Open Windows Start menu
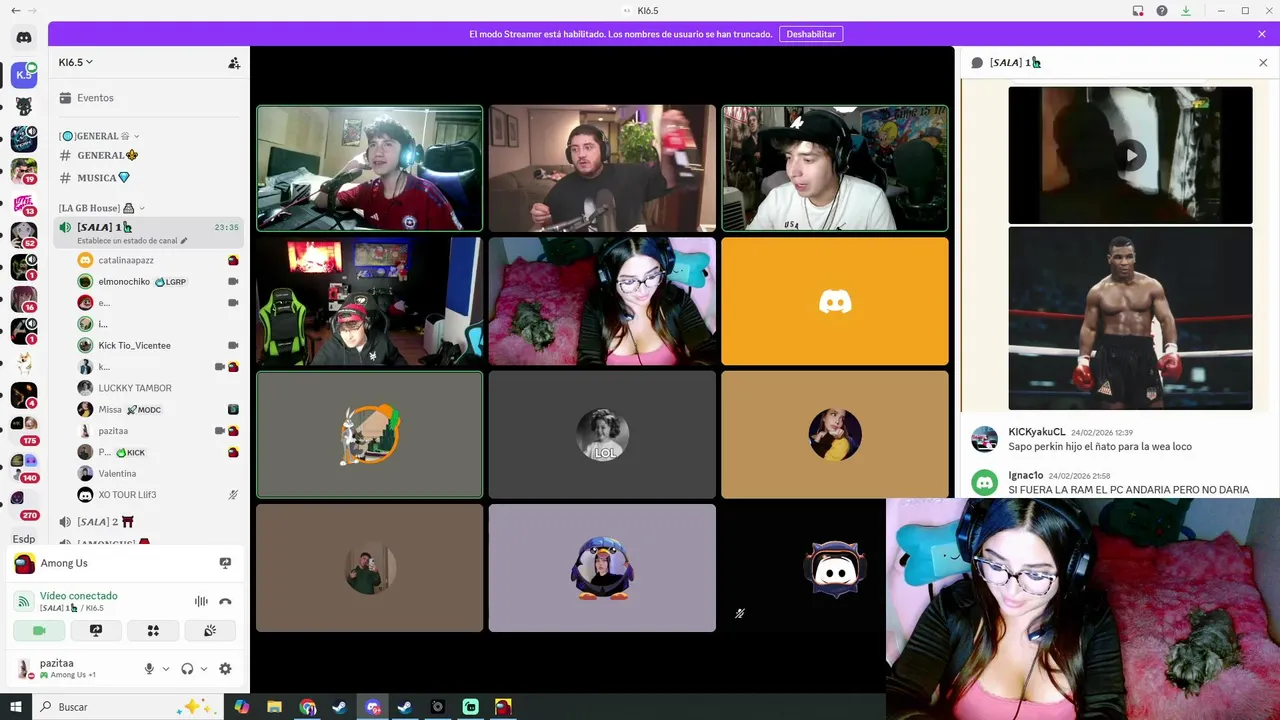This screenshot has height=720, width=1280. click(16, 707)
